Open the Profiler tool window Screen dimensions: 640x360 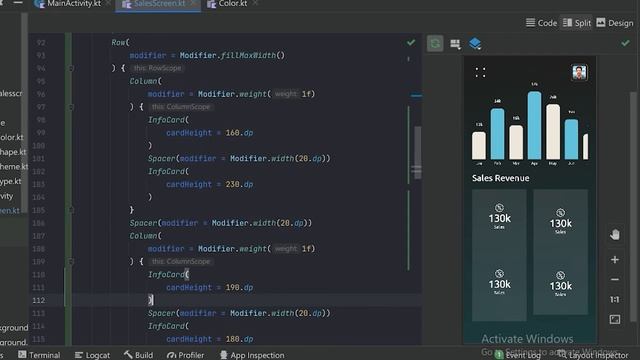(x=185, y=355)
